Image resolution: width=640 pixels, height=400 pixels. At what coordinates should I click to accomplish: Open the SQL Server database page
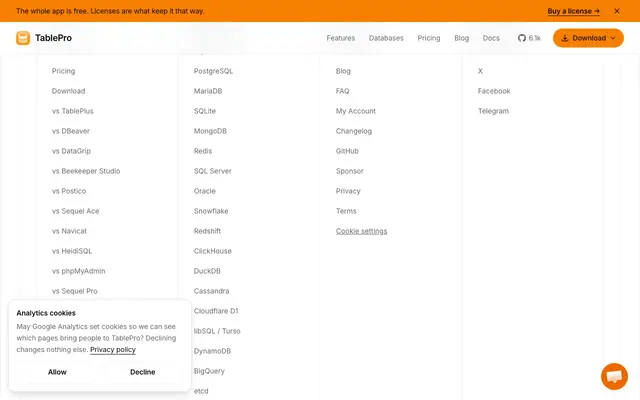click(212, 171)
